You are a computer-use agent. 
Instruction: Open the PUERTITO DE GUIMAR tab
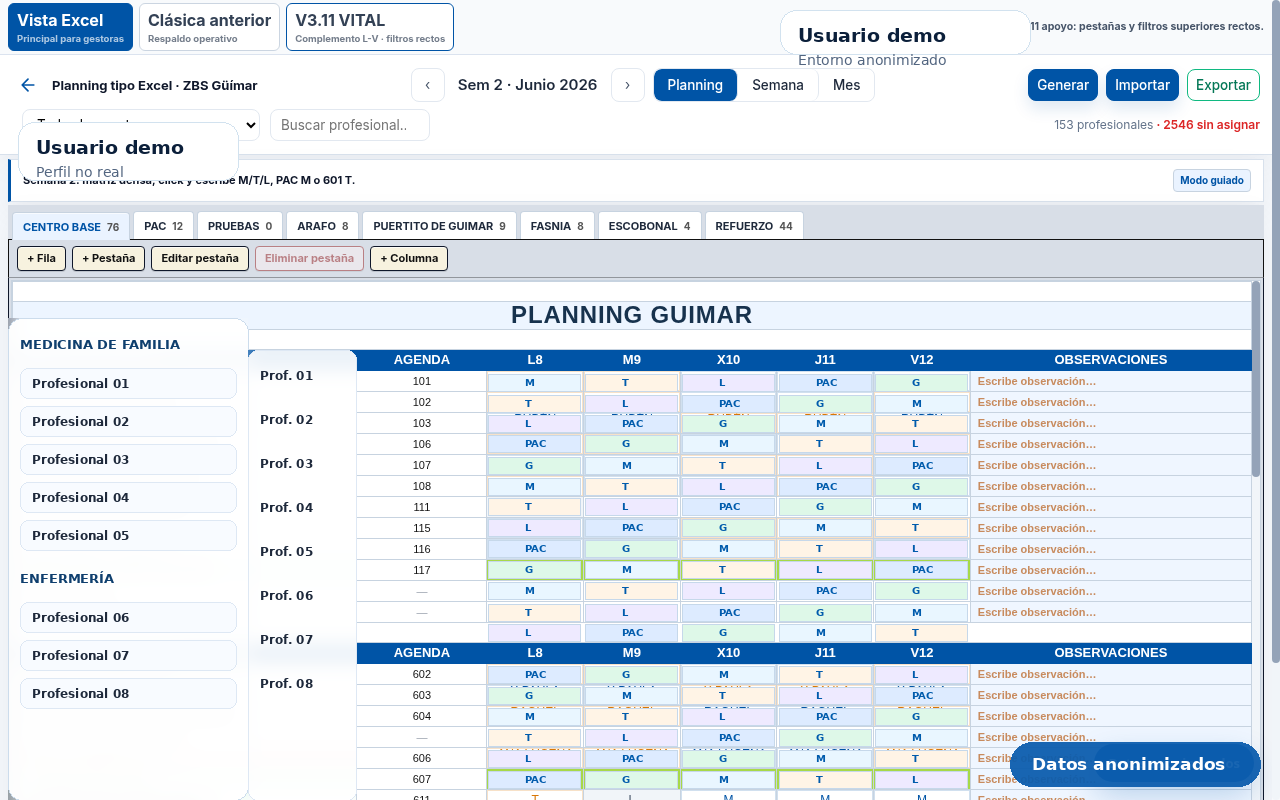439,226
